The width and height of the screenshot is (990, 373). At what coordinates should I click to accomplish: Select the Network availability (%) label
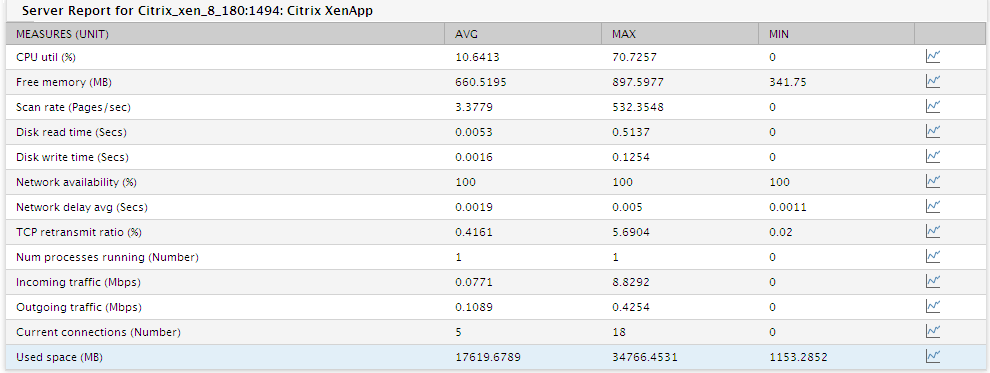click(76, 182)
